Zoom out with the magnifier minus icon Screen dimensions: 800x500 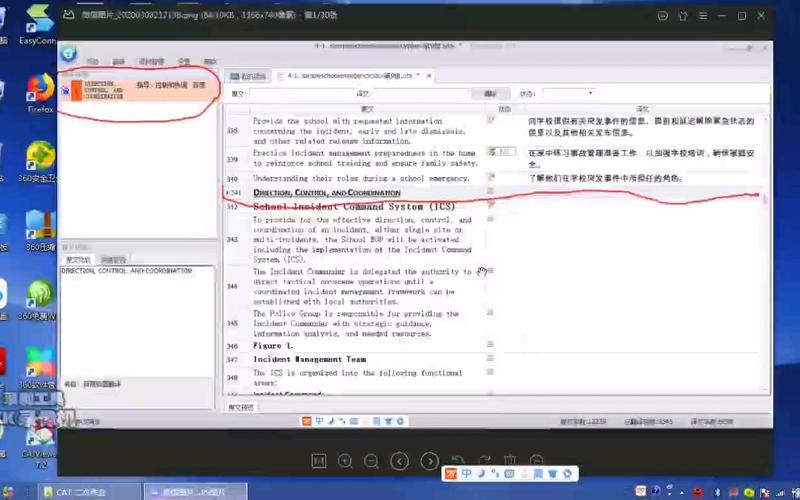pos(371,461)
